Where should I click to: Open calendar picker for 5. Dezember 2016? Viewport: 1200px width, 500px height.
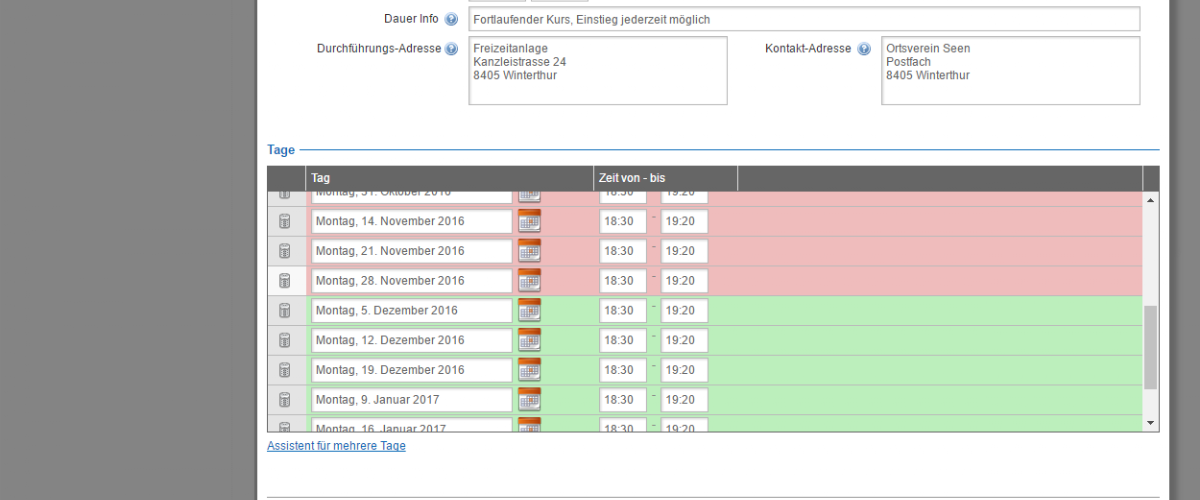point(529,311)
